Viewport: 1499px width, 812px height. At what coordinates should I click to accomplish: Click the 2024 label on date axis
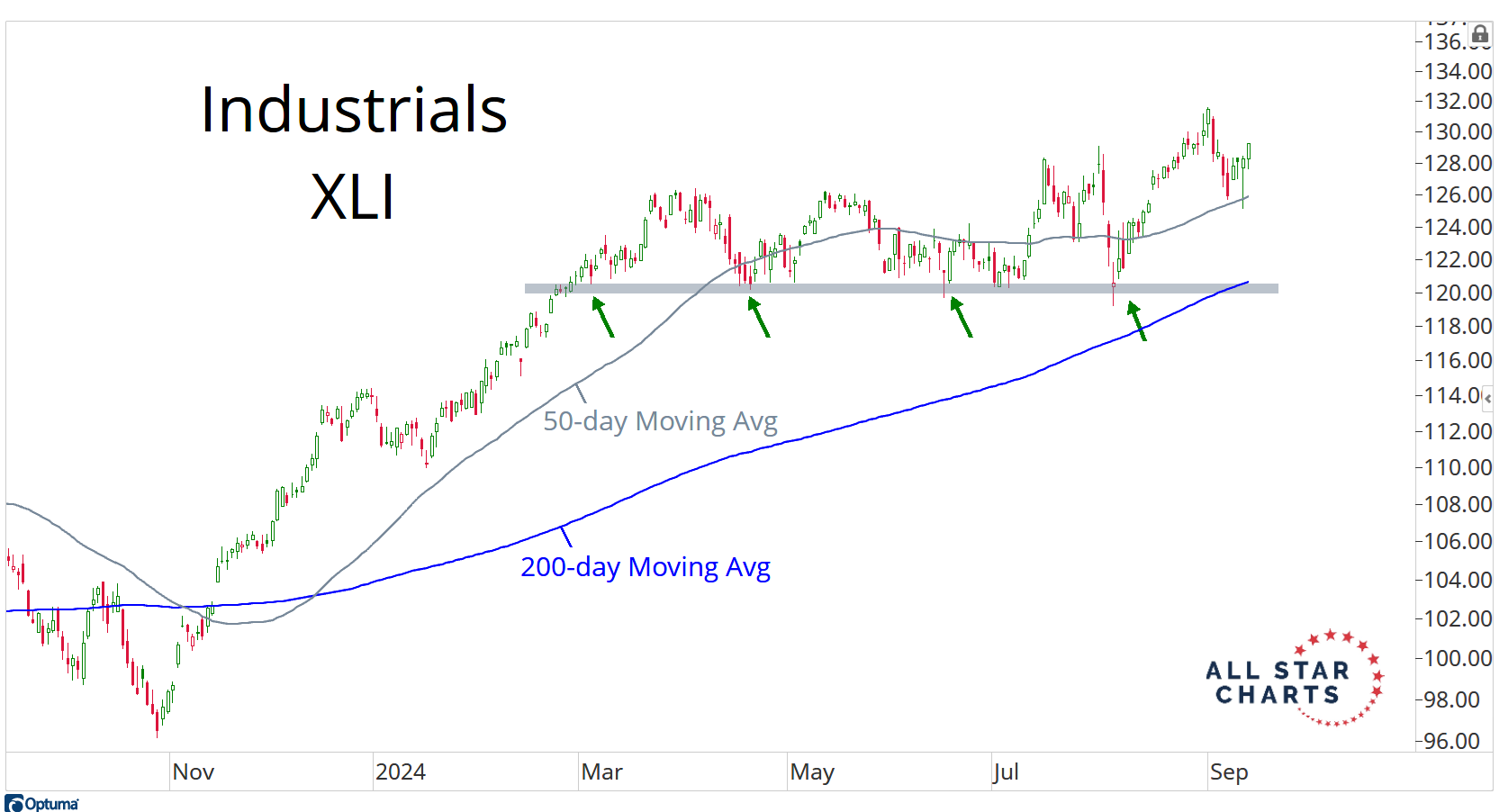click(x=401, y=772)
